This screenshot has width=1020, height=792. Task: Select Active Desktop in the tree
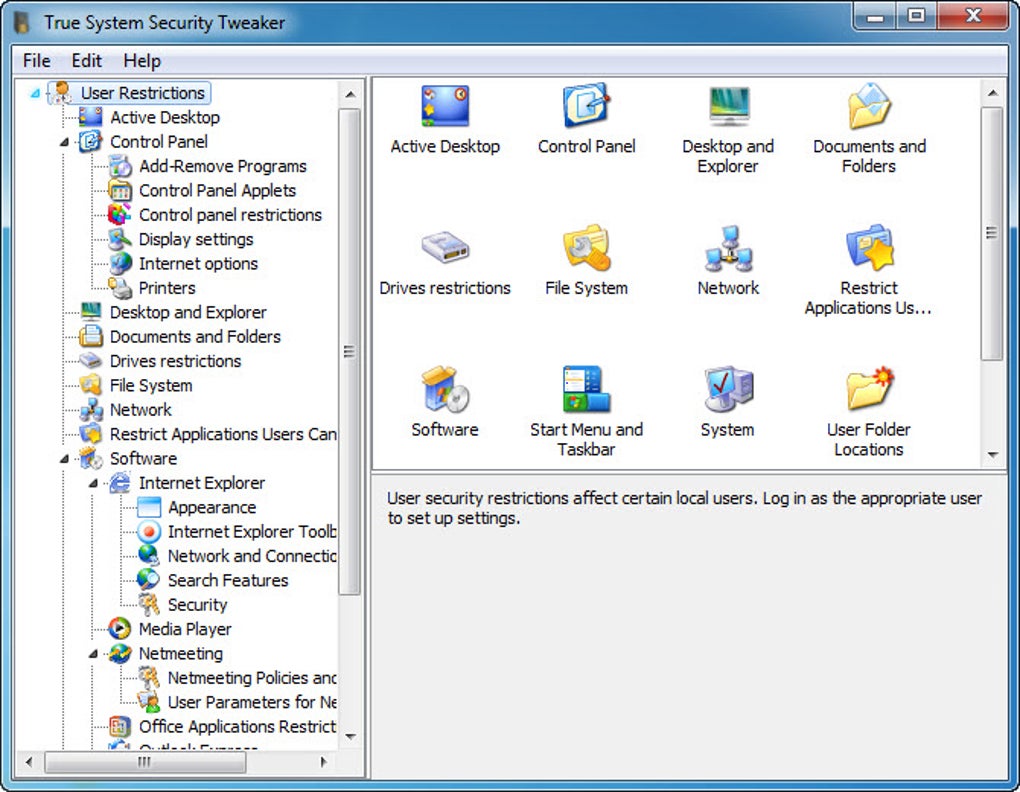[165, 118]
